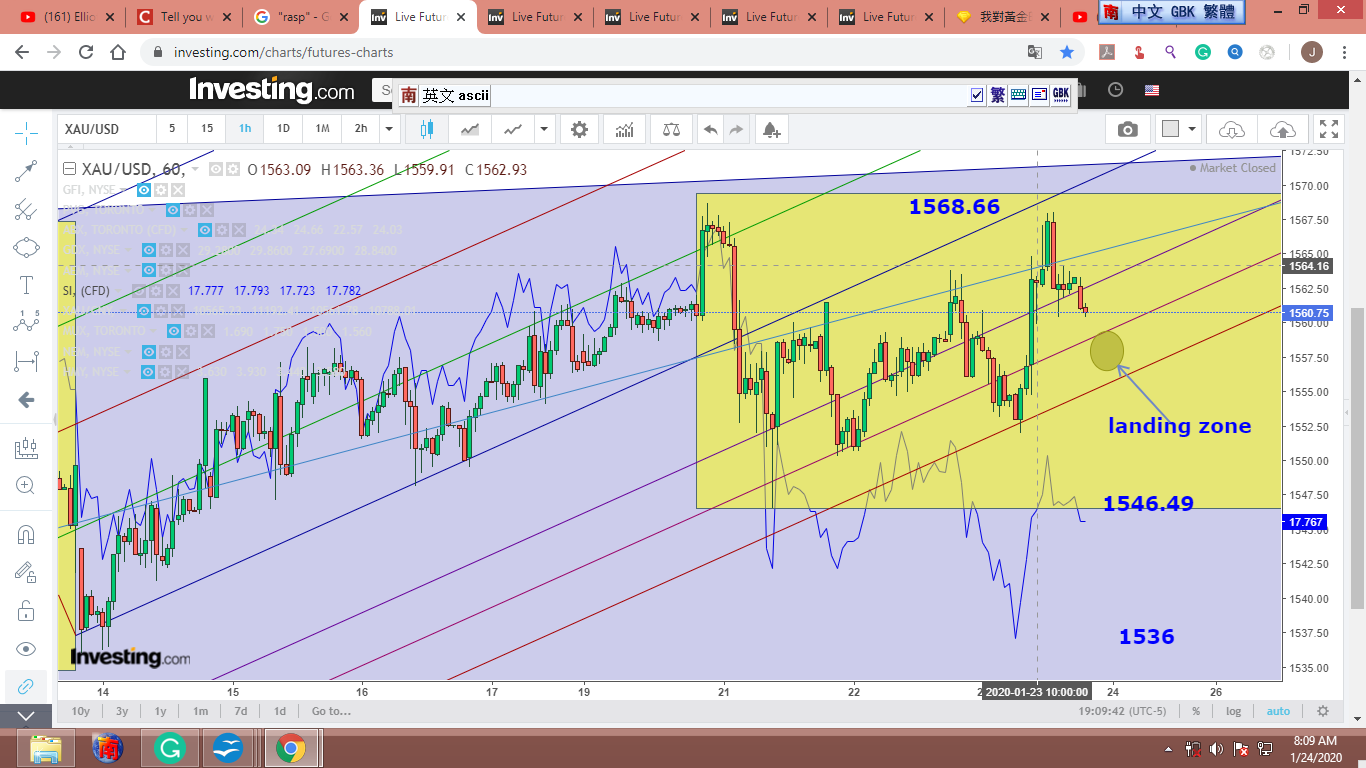The image size is (1366, 768).
Task: Enter fullscreen chart mode
Action: tap(1328, 129)
